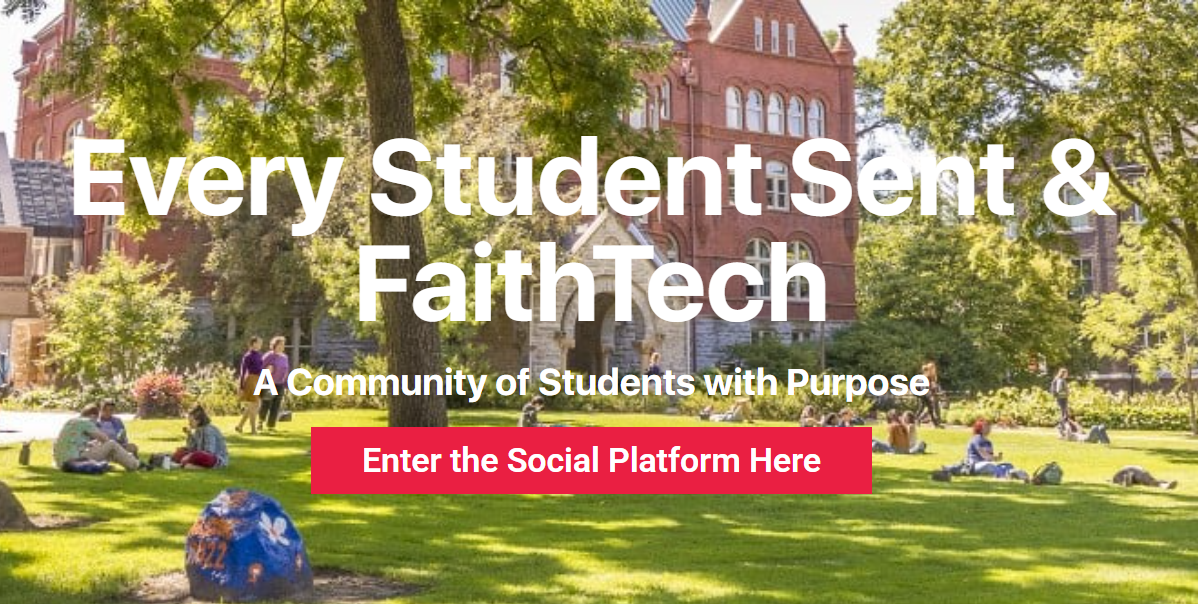Click the word FaithTech in the heading
Image resolution: width=1198 pixels, height=604 pixels.
coord(591,282)
